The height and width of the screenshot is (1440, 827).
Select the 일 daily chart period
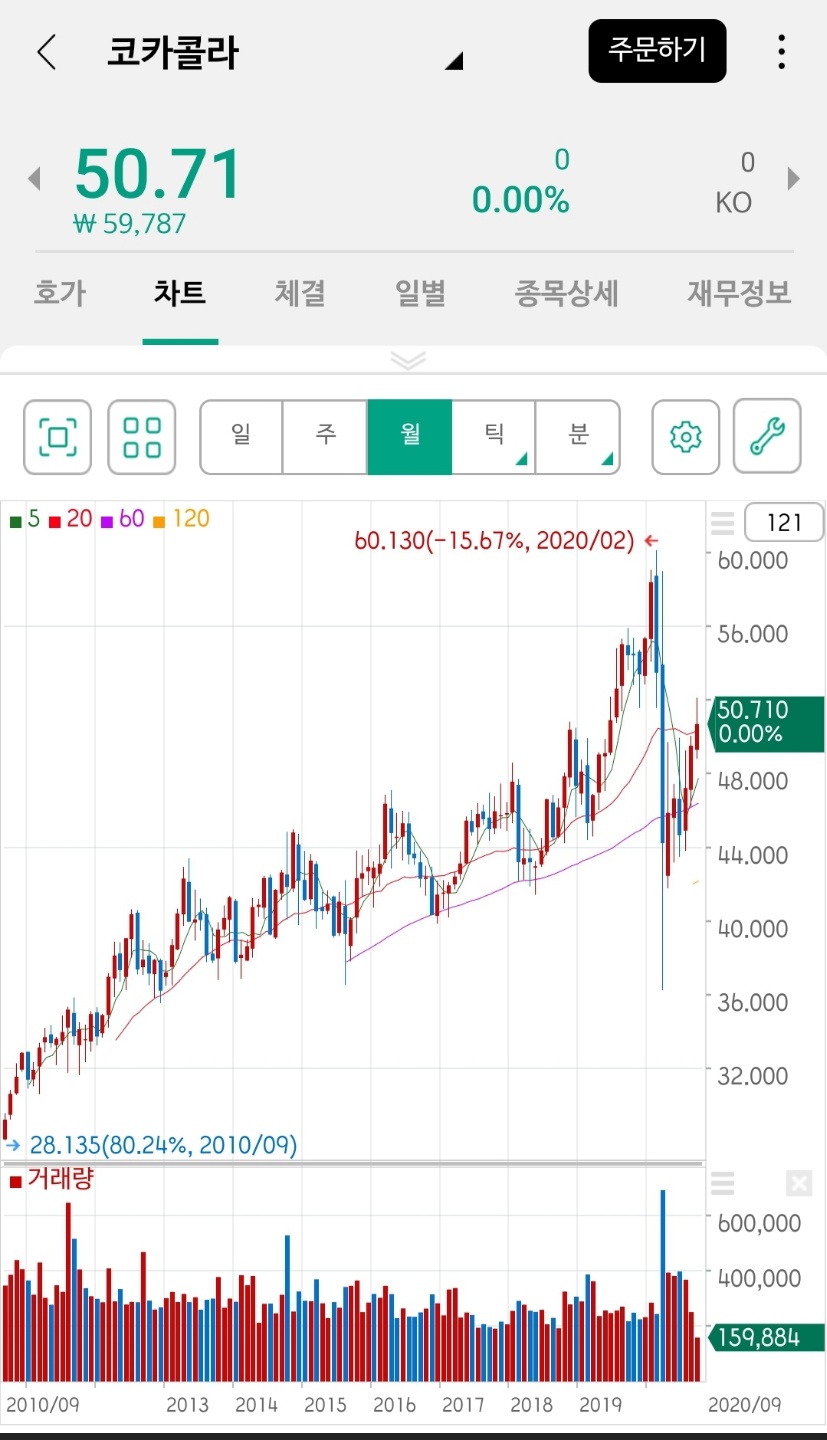pos(242,437)
